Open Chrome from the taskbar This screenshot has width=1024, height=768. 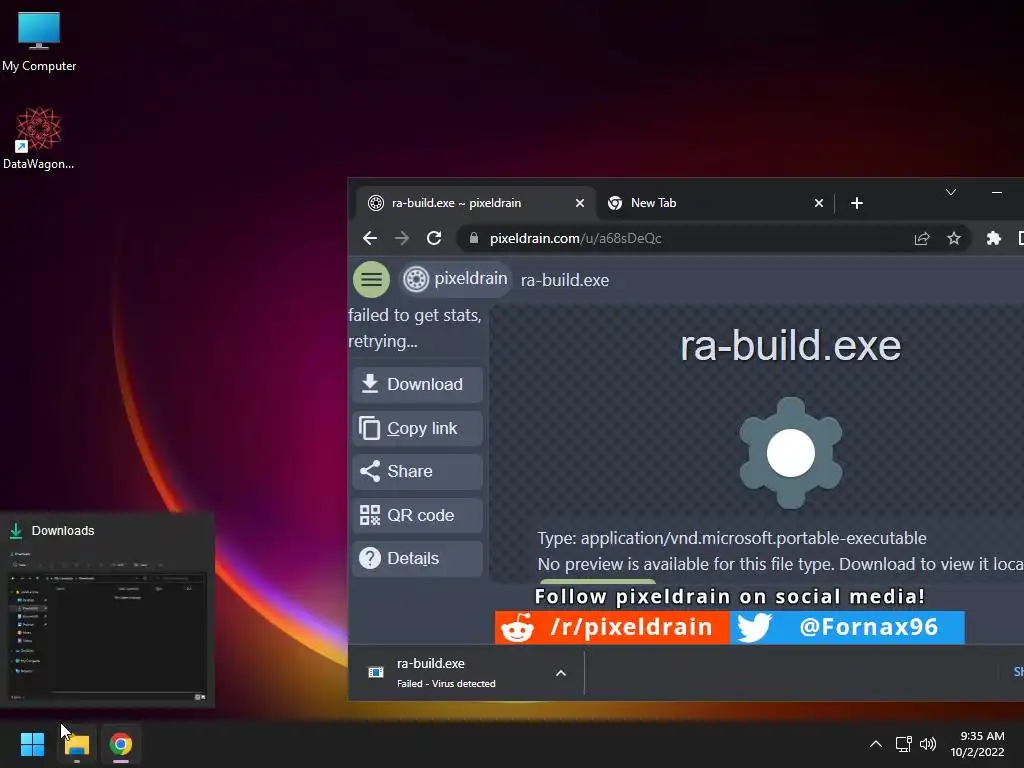pos(121,744)
